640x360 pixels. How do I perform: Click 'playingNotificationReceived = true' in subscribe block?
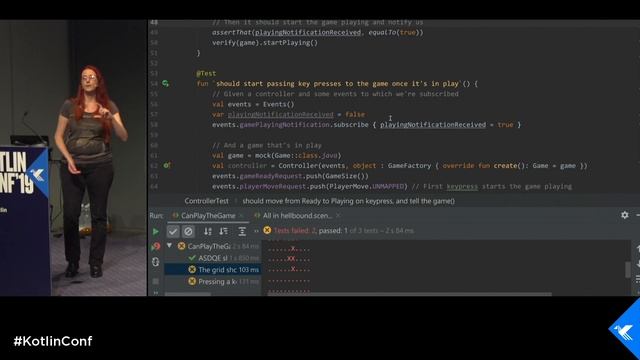click(447, 125)
